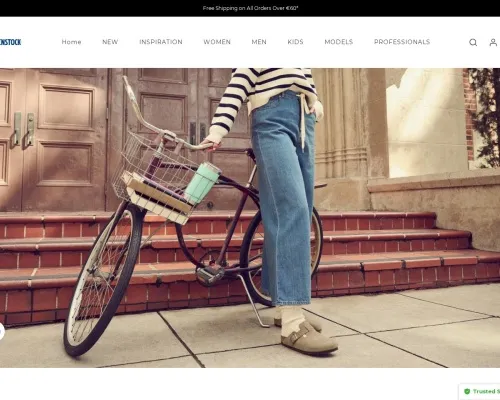This screenshot has width=500, height=400.
Task: Open the WOMEN menu
Action: click(217, 42)
